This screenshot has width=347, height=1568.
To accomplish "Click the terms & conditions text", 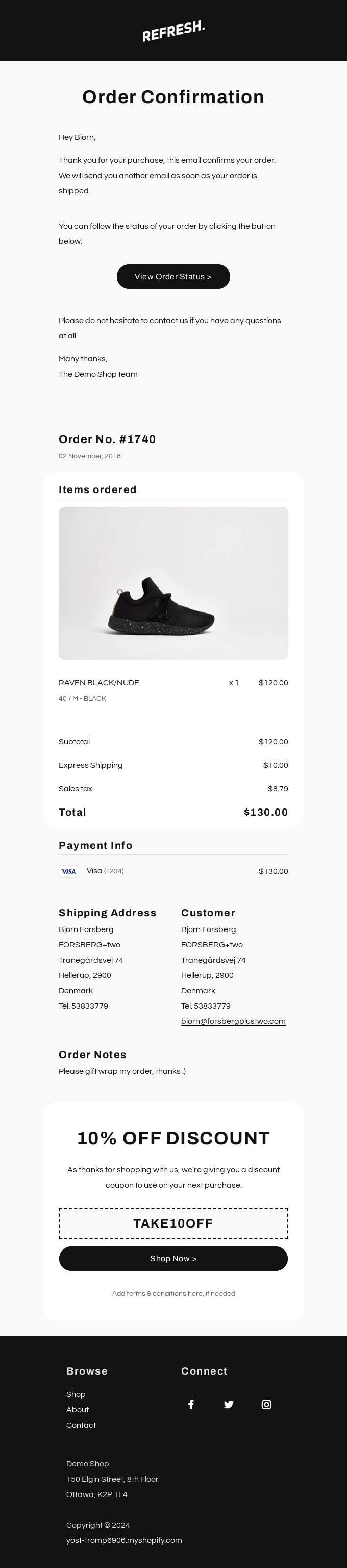I will click(x=173, y=1293).
